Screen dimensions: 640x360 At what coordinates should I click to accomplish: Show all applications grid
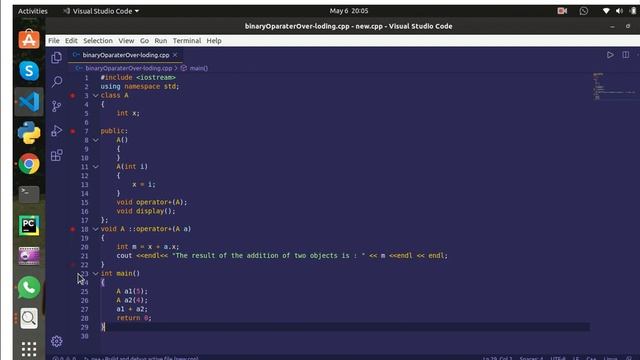pyautogui.click(x=29, y=349)
